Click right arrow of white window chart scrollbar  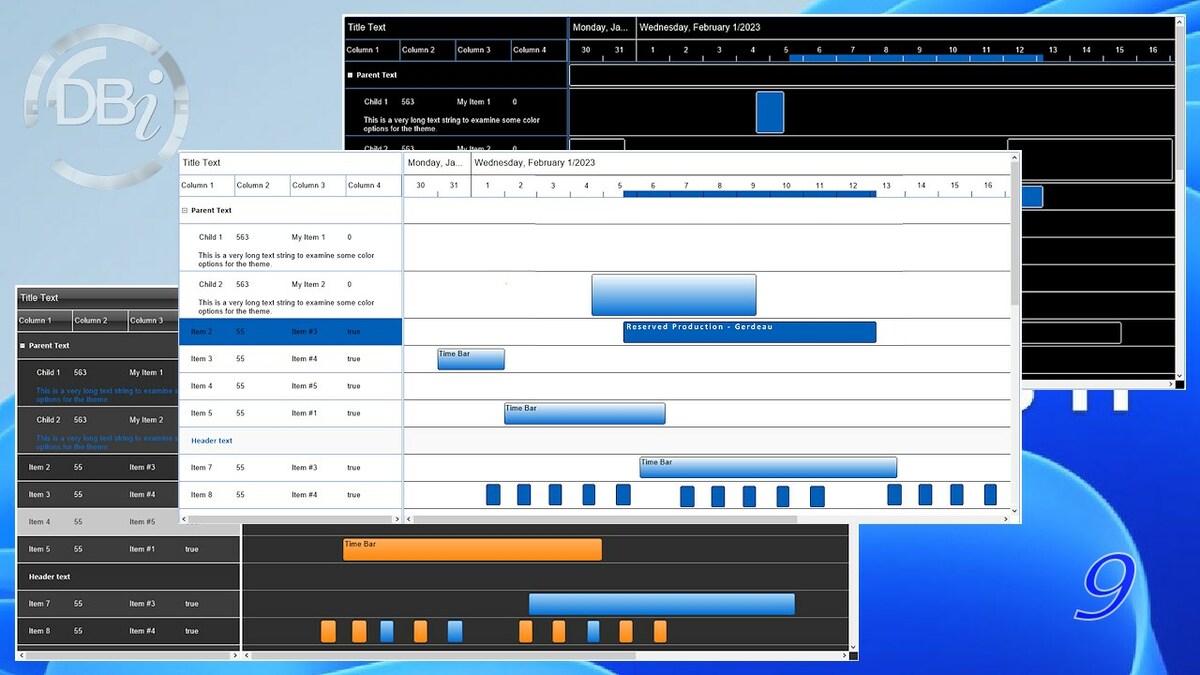pyautogui.click(x=1005, y=519)
